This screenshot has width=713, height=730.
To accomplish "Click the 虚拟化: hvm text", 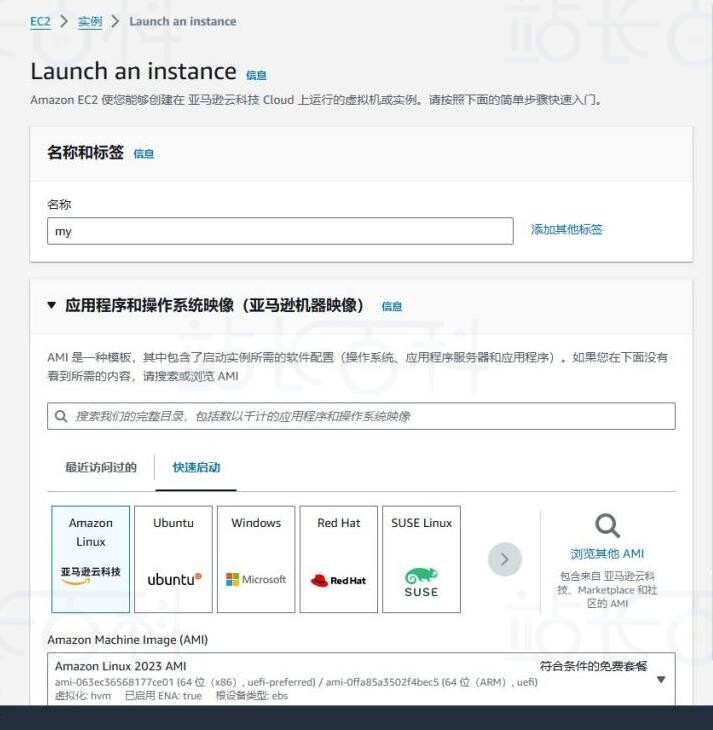I will tap(83, 696).
